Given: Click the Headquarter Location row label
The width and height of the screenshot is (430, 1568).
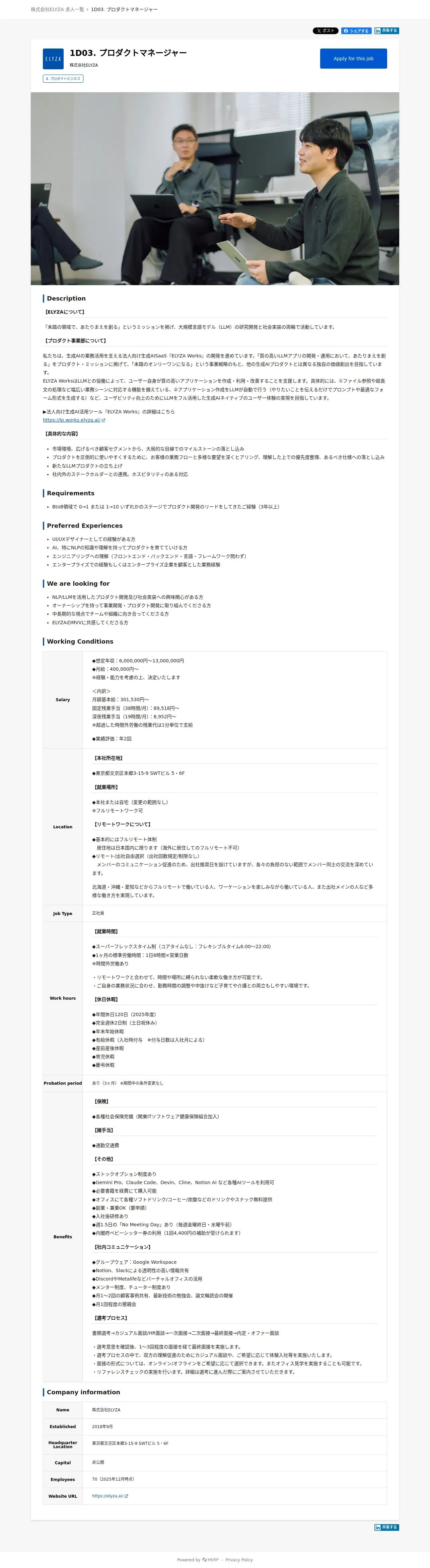Looking at the screenshot, I should pos(63,1445).
